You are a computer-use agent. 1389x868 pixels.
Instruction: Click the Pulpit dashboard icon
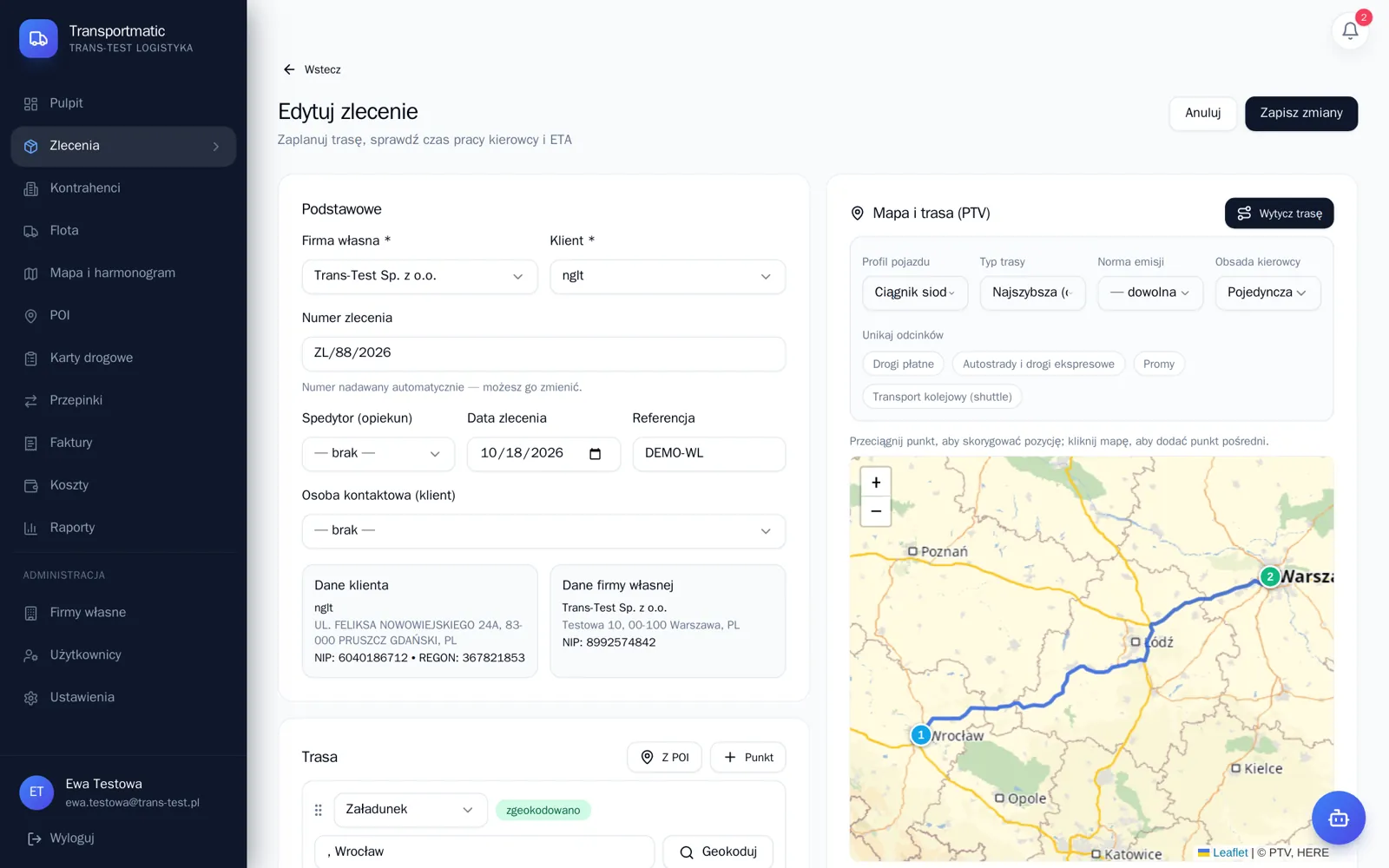[31, 104]
